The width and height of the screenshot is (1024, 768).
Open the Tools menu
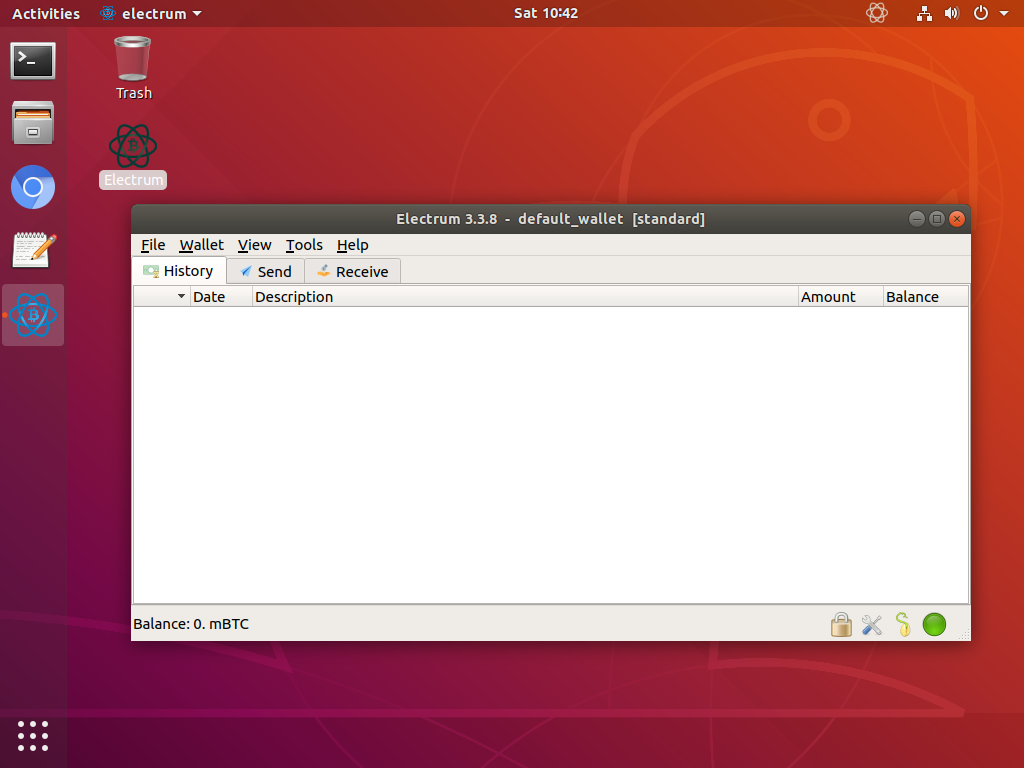coord(304,245)
